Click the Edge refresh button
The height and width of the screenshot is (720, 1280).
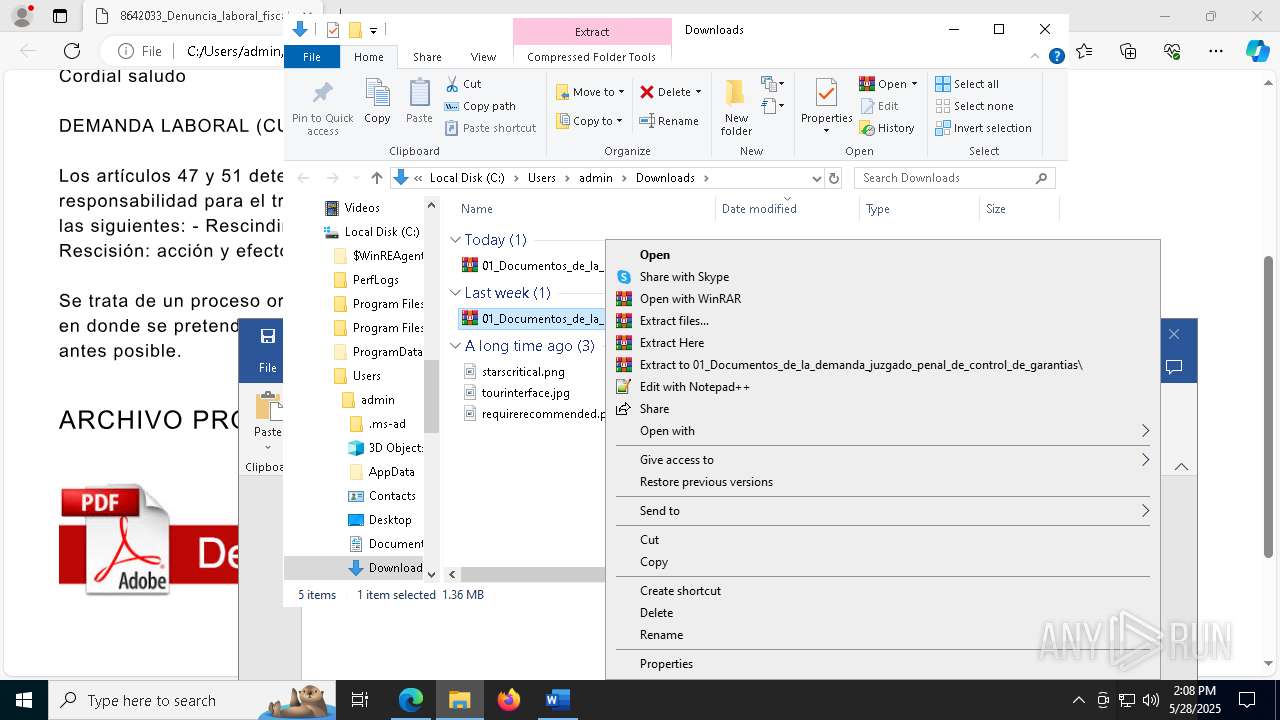coord(72,51)
